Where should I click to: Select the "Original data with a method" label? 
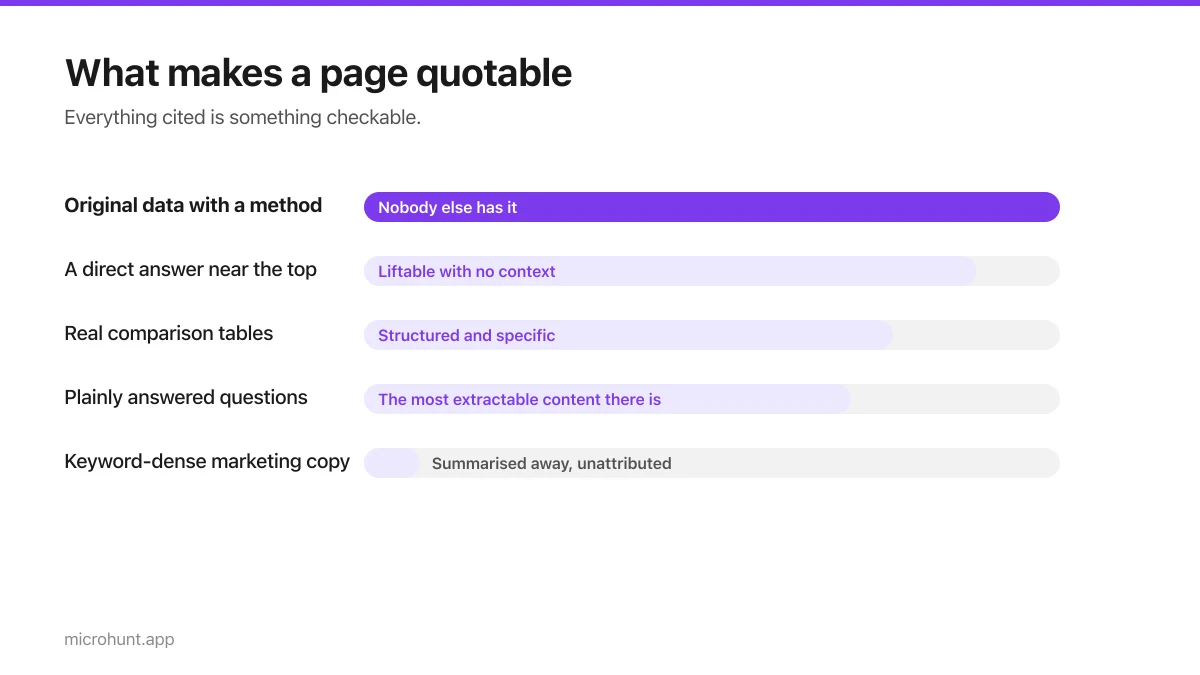click(193, 205)
